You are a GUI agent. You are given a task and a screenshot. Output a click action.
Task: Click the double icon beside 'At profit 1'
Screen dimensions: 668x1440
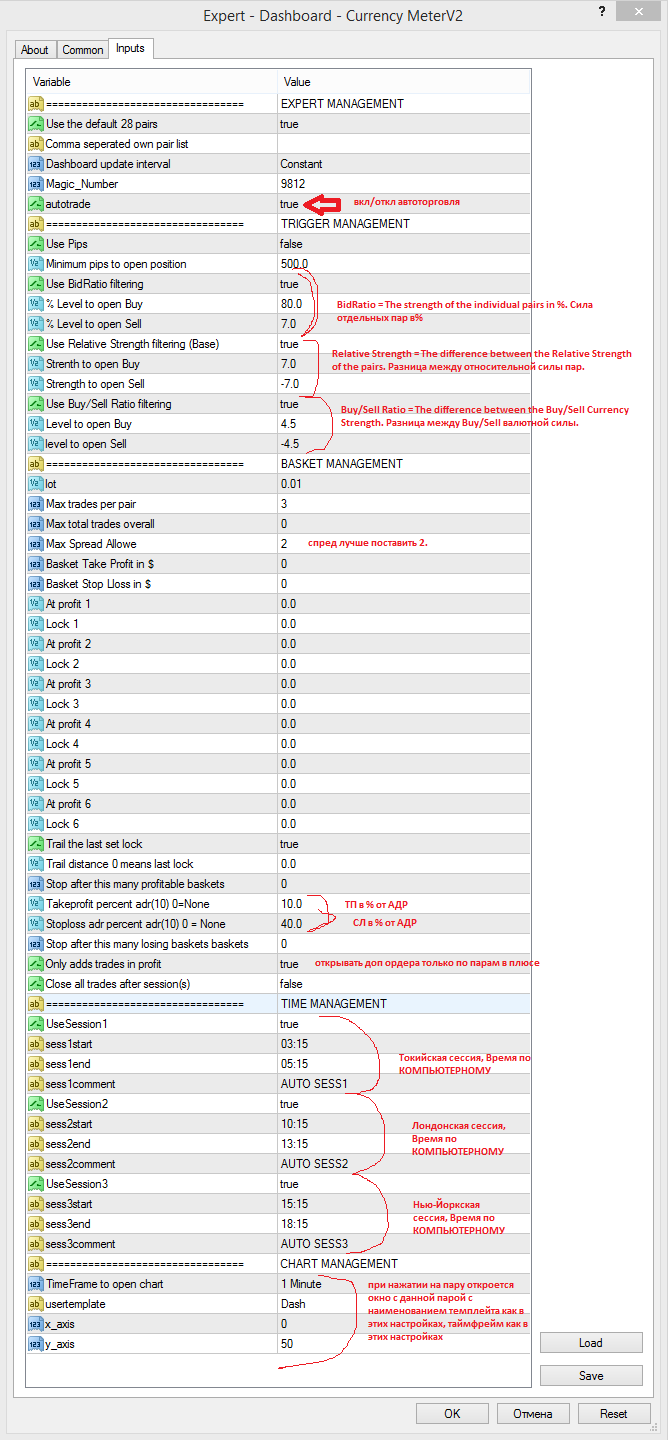pyautogui.click(x=35, y=604)
